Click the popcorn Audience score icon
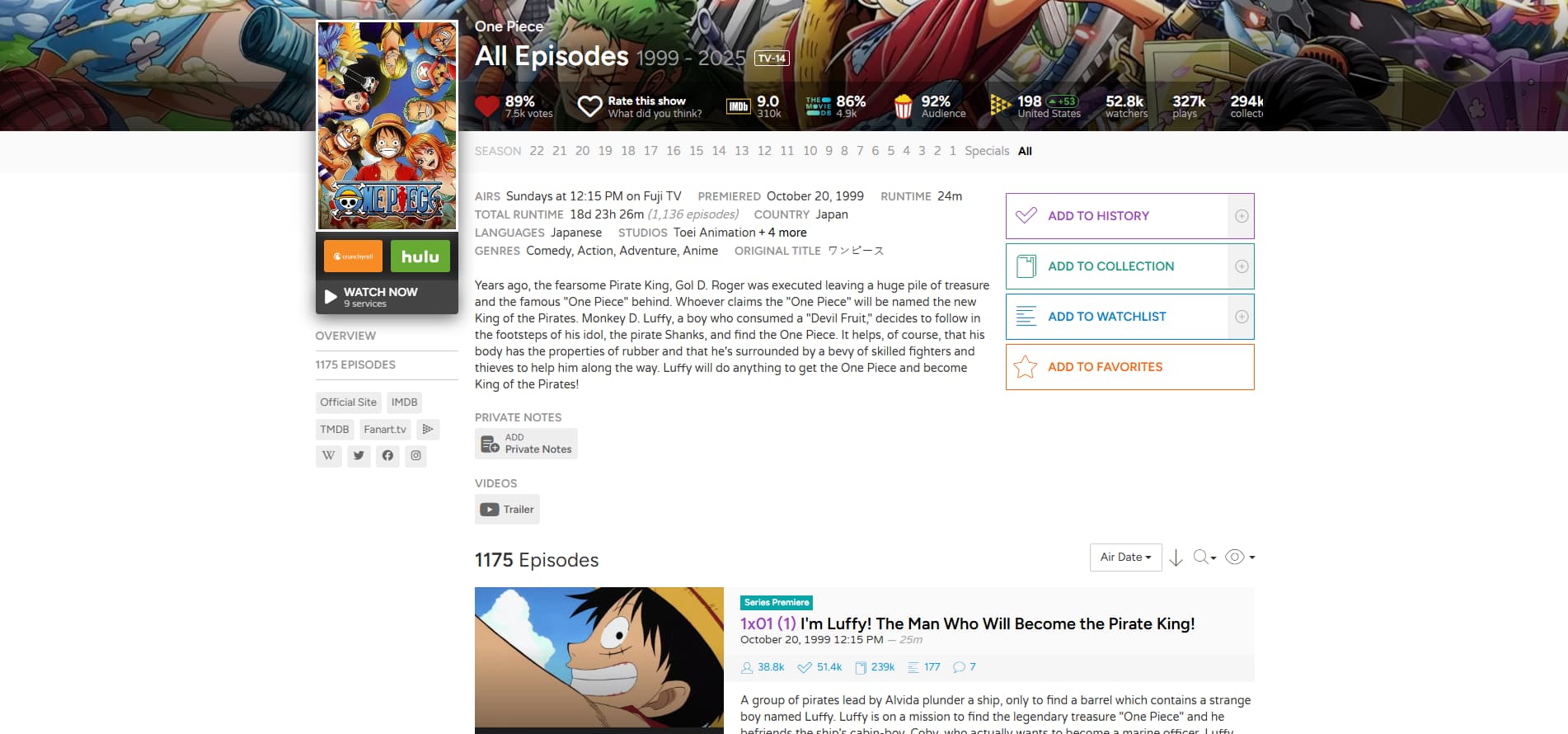 (904, 106)
